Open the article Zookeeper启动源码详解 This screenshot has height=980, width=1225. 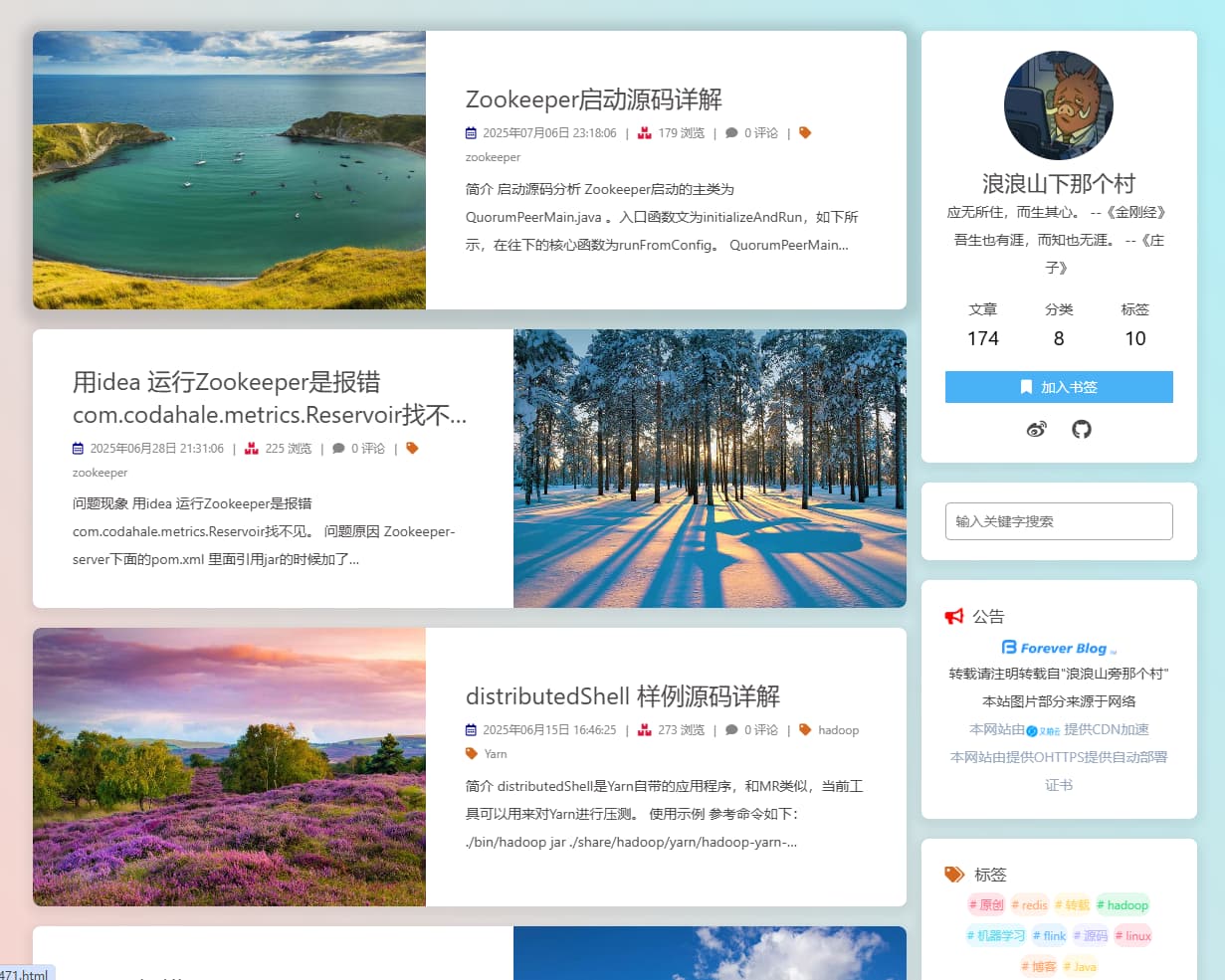point(594,99)
